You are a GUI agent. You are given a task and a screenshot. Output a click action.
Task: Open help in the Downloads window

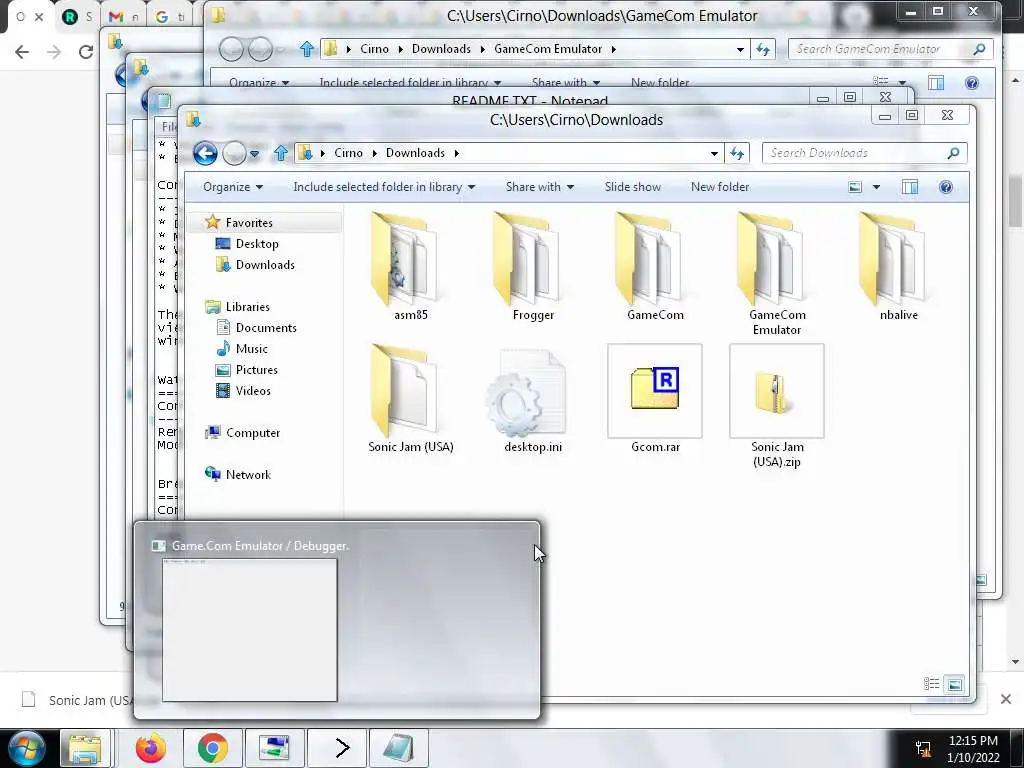pyautogui.click(x=946, y=187)
